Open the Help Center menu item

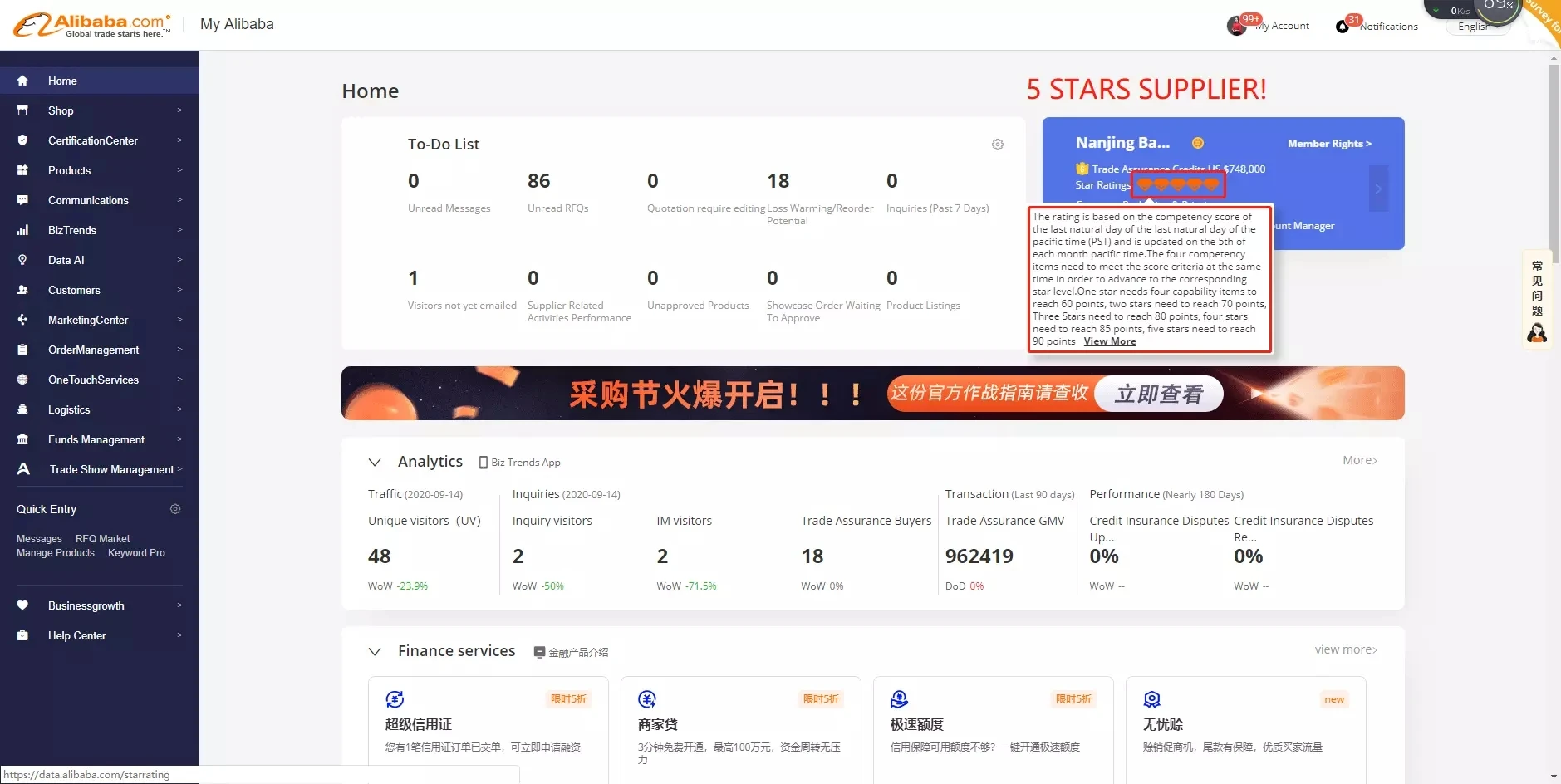(100, 635)
